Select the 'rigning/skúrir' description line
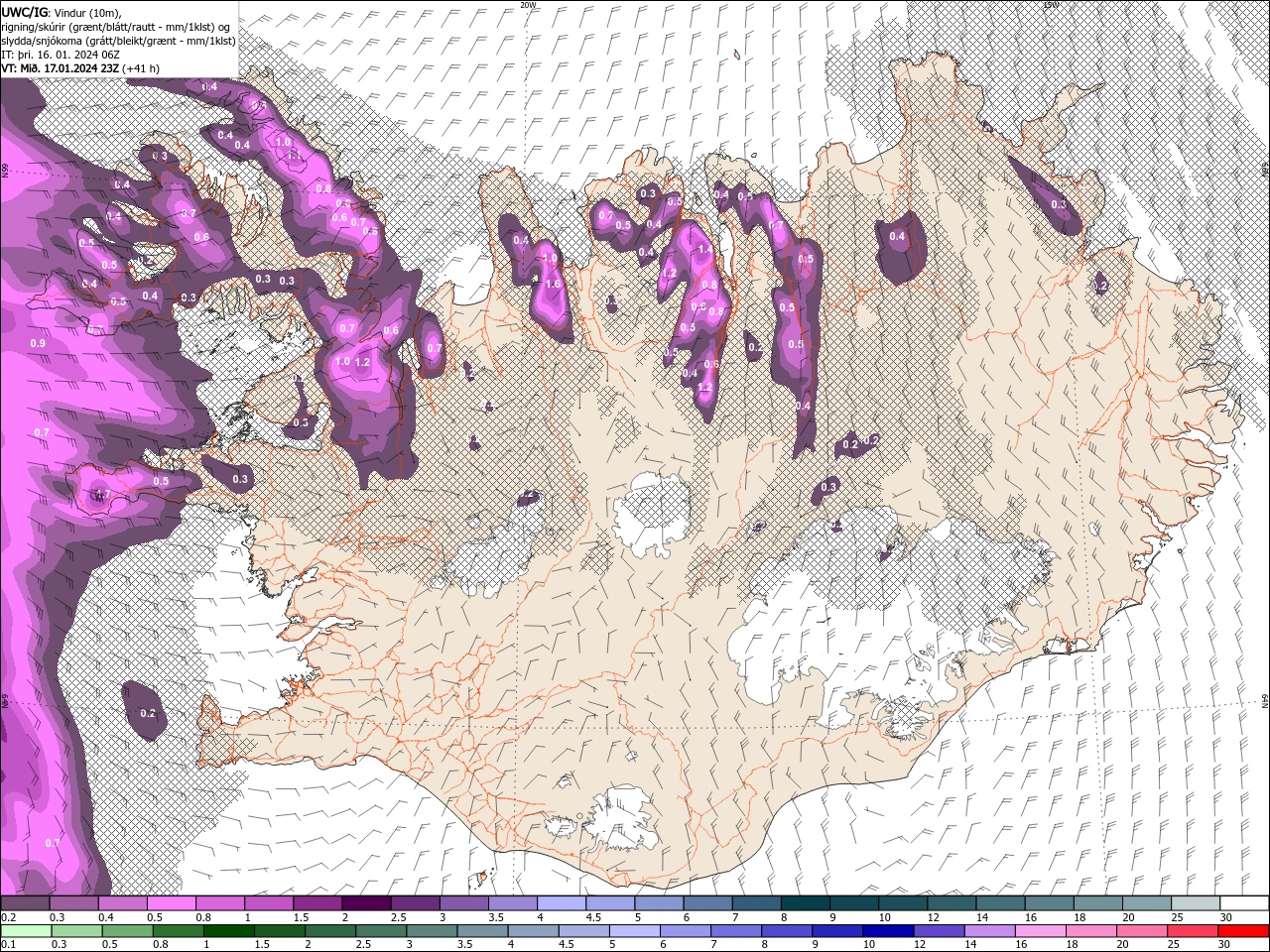Image resolution: width=1270 pixels, height=952 pixels. point(117,26)
